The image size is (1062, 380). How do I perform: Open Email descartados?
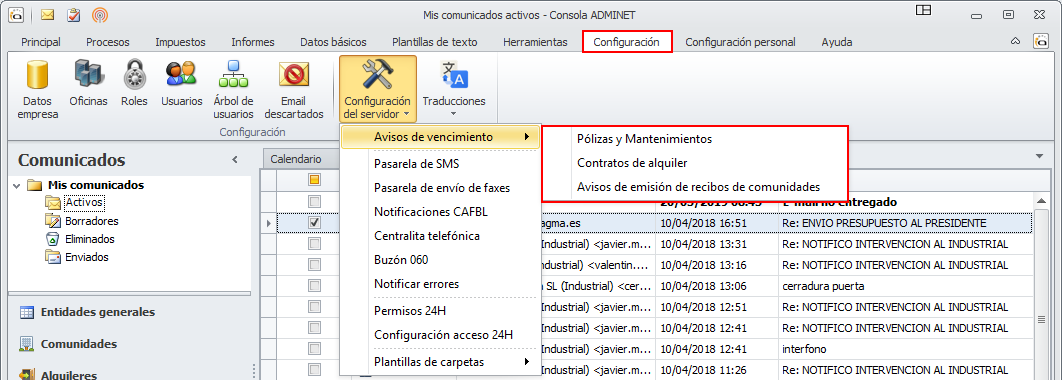(x=294, y=90)
